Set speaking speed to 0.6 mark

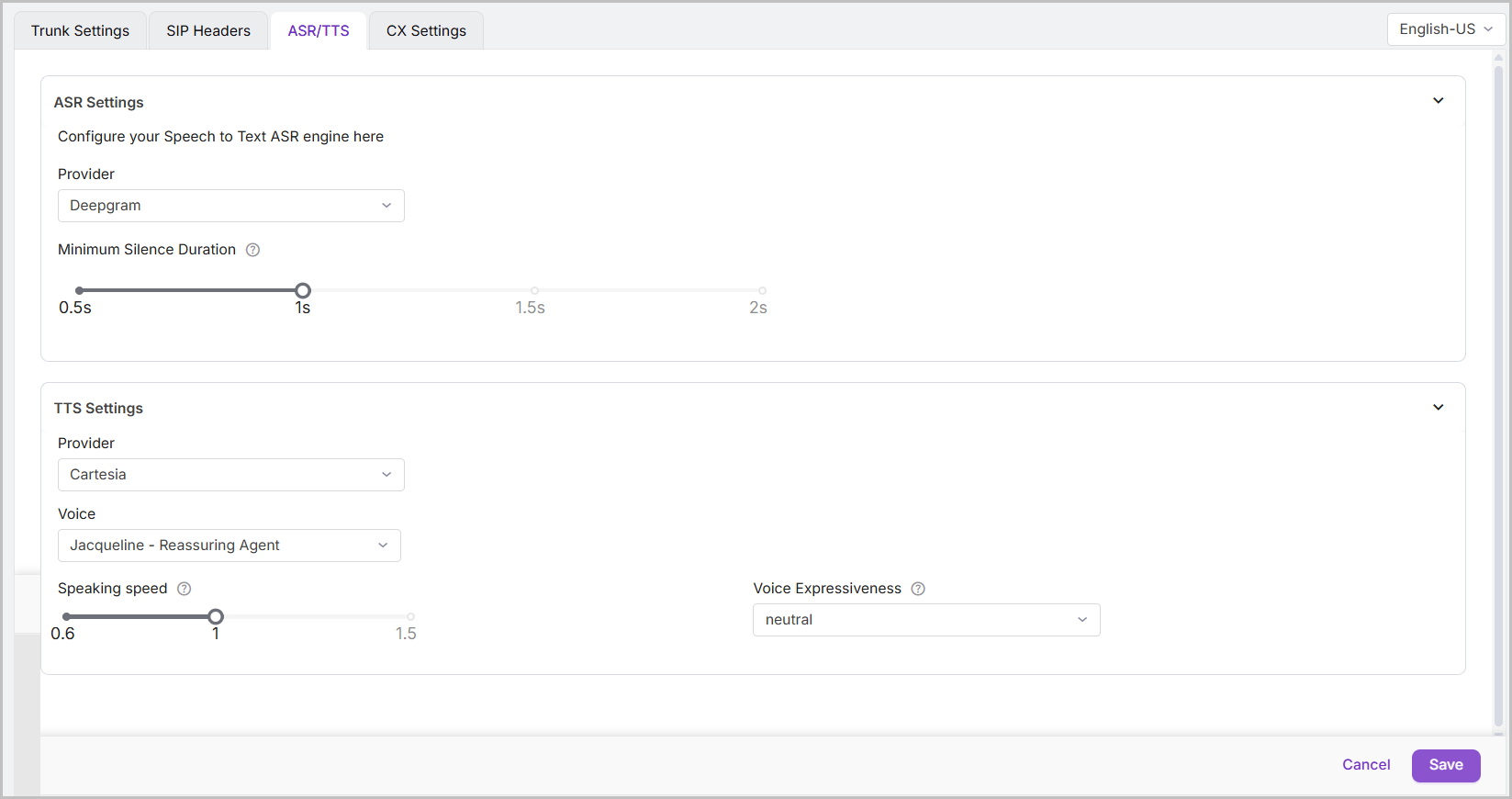click(x=67, y=616)
